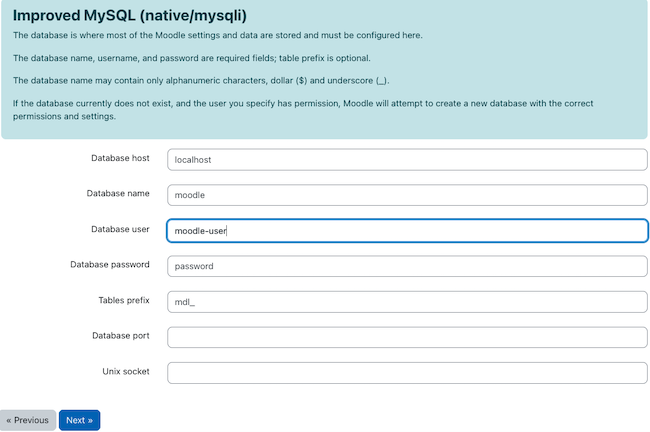Place the cursor in the Database user field
Image resolution: width=650 pixels, height=432 pixels.
pos(407,230)
